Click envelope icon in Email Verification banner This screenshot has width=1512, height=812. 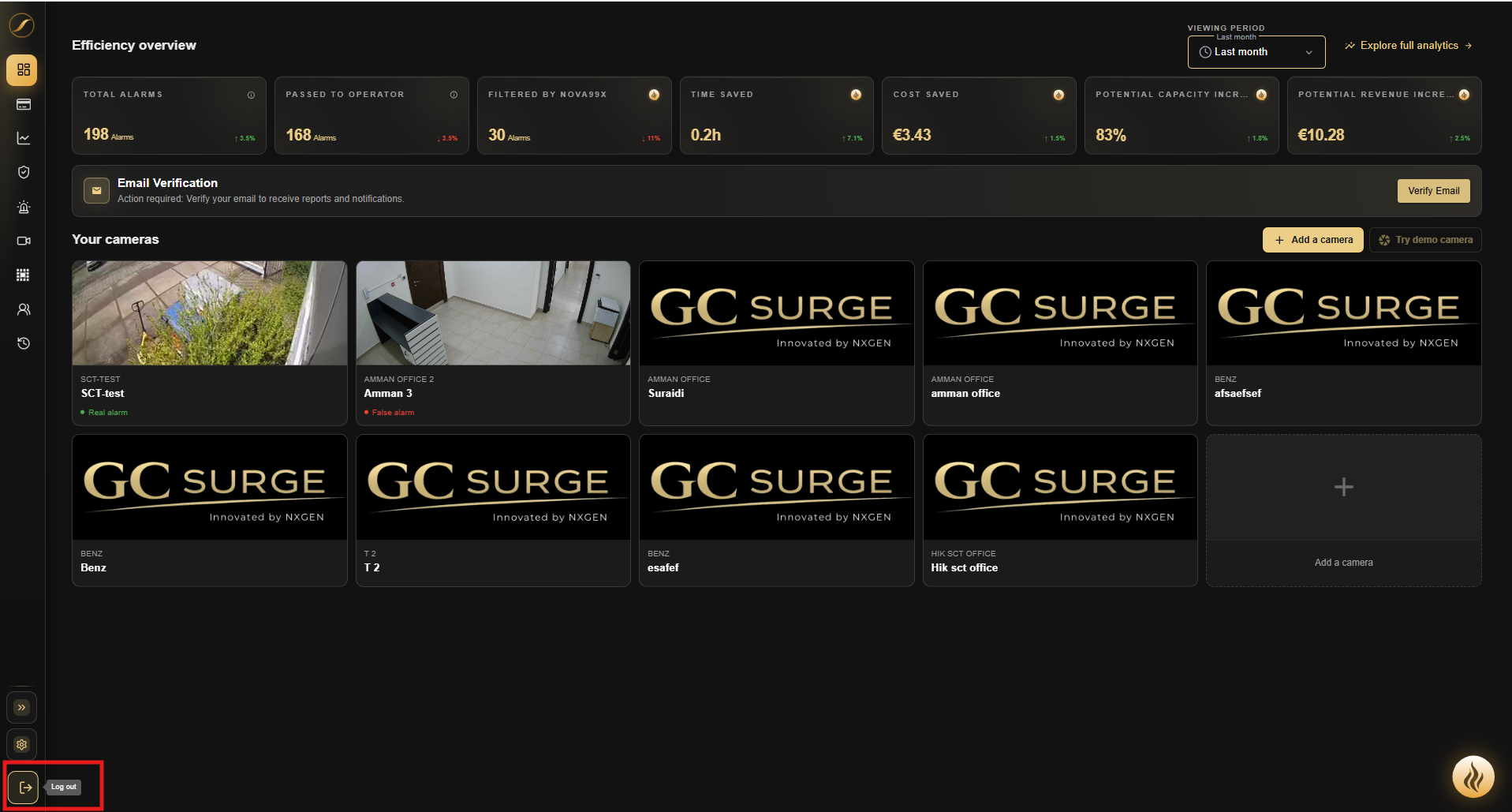pos(96,190)
